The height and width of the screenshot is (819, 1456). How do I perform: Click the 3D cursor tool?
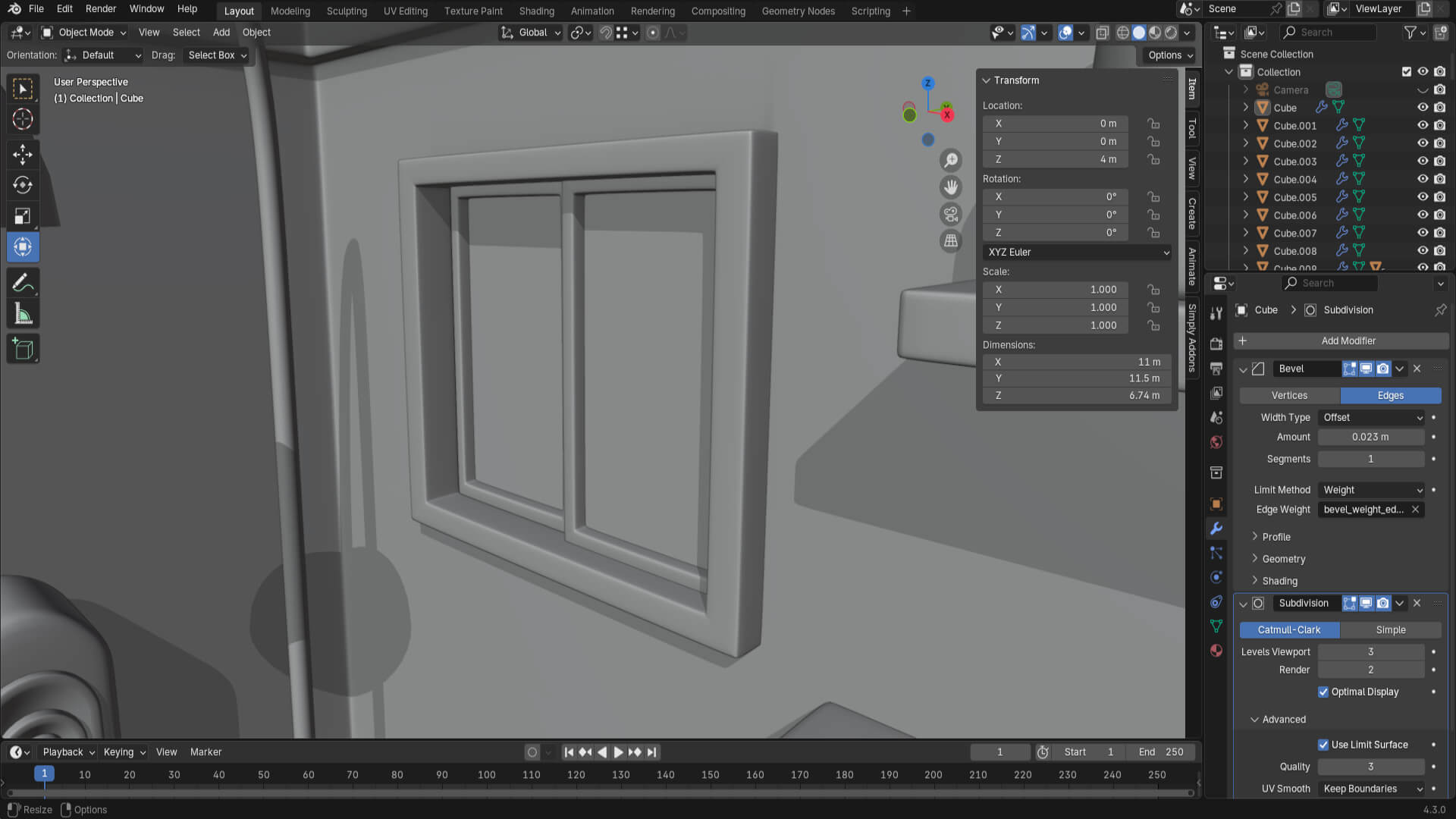[x=23, y=119]
